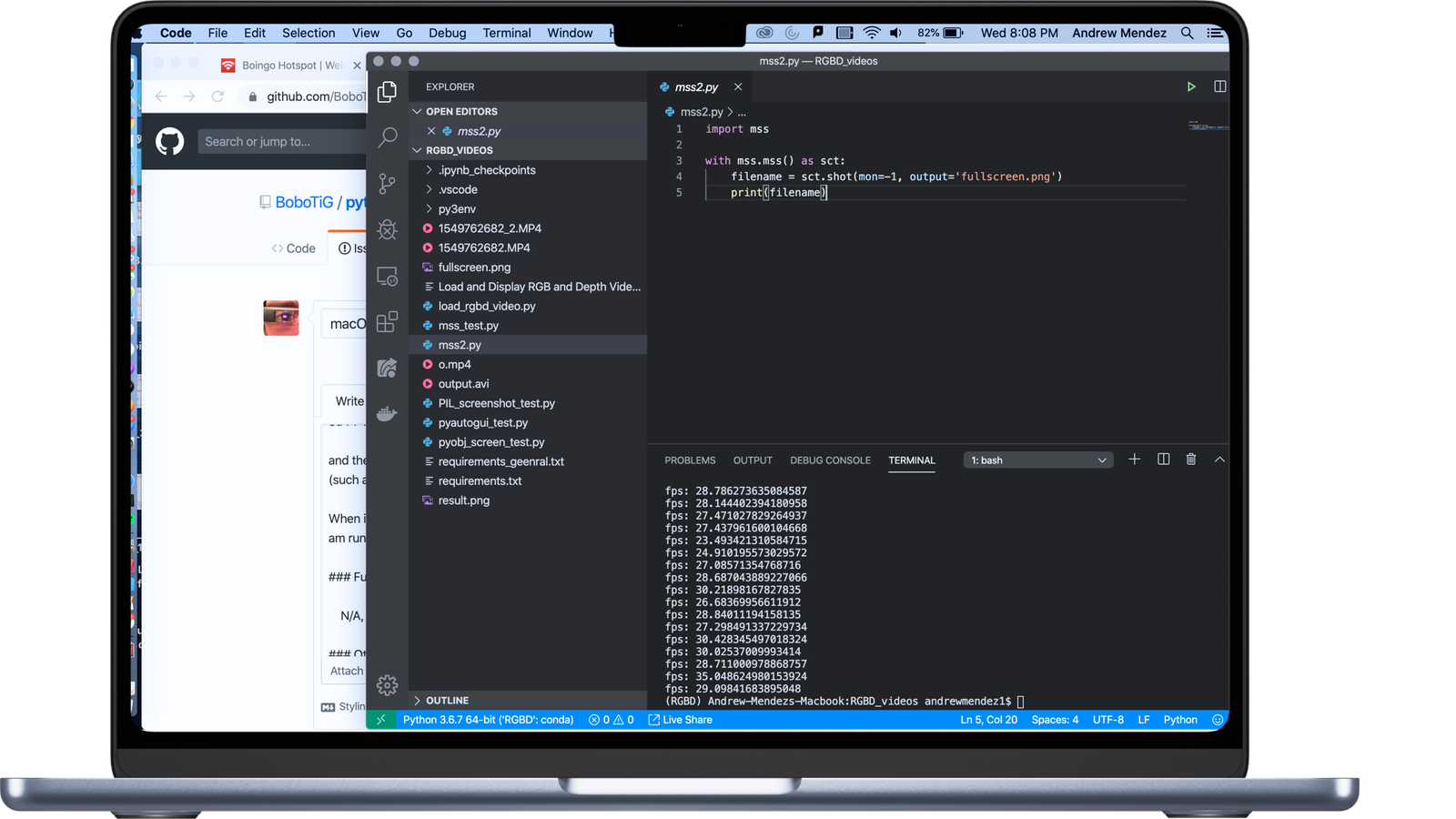Switch to the DEBUG CONSOLE tab

(830, 460)
